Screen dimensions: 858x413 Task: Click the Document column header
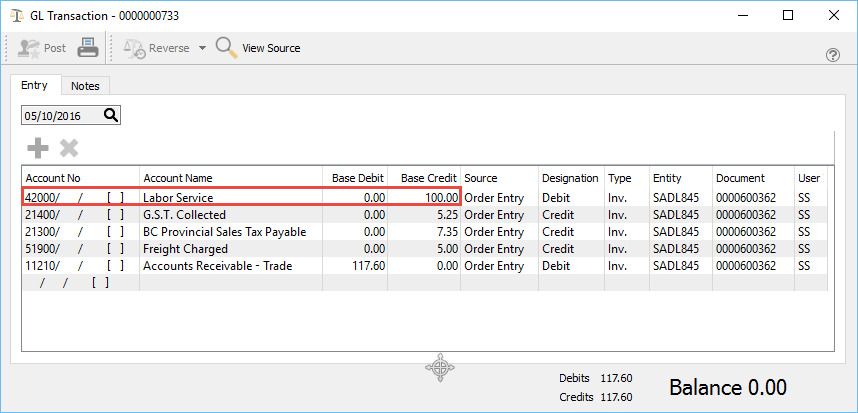tap(752, 178)
